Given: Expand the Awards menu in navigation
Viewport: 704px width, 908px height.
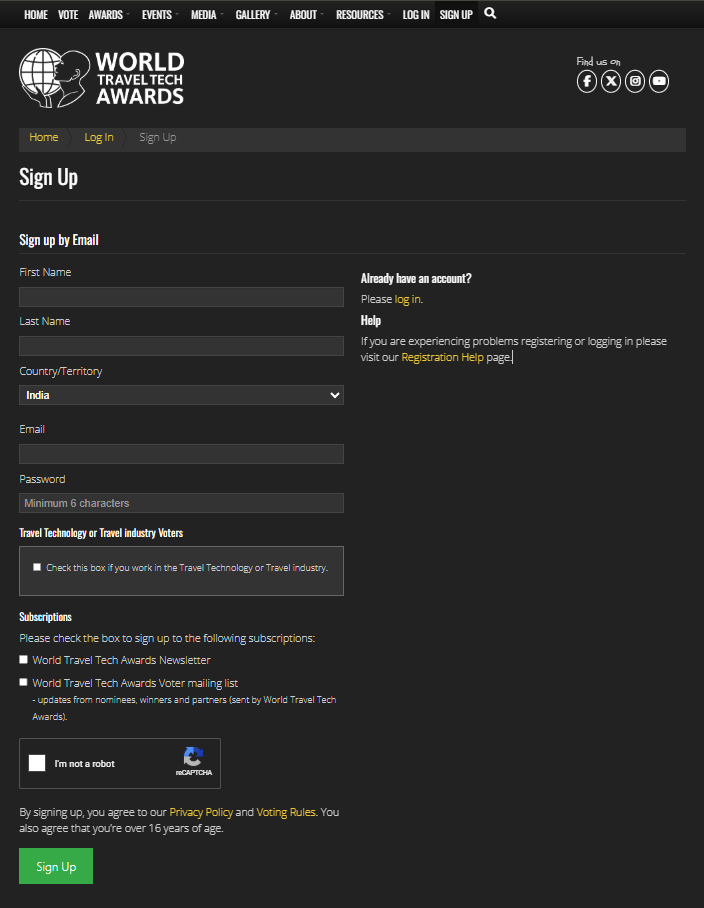Looking at the screenshot, I should tap(108, 14).
